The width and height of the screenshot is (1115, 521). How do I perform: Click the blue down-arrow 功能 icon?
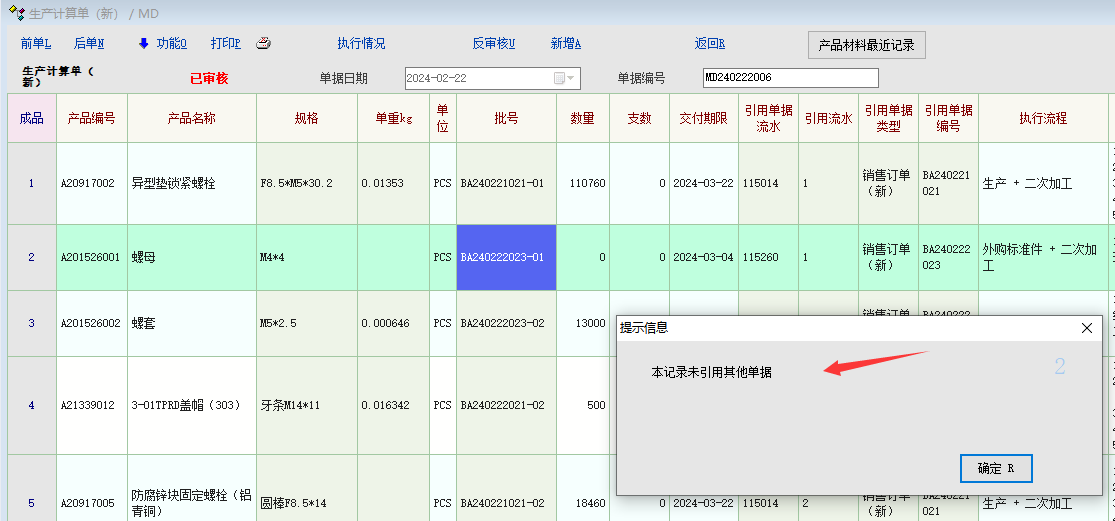(x=143, y=44)
